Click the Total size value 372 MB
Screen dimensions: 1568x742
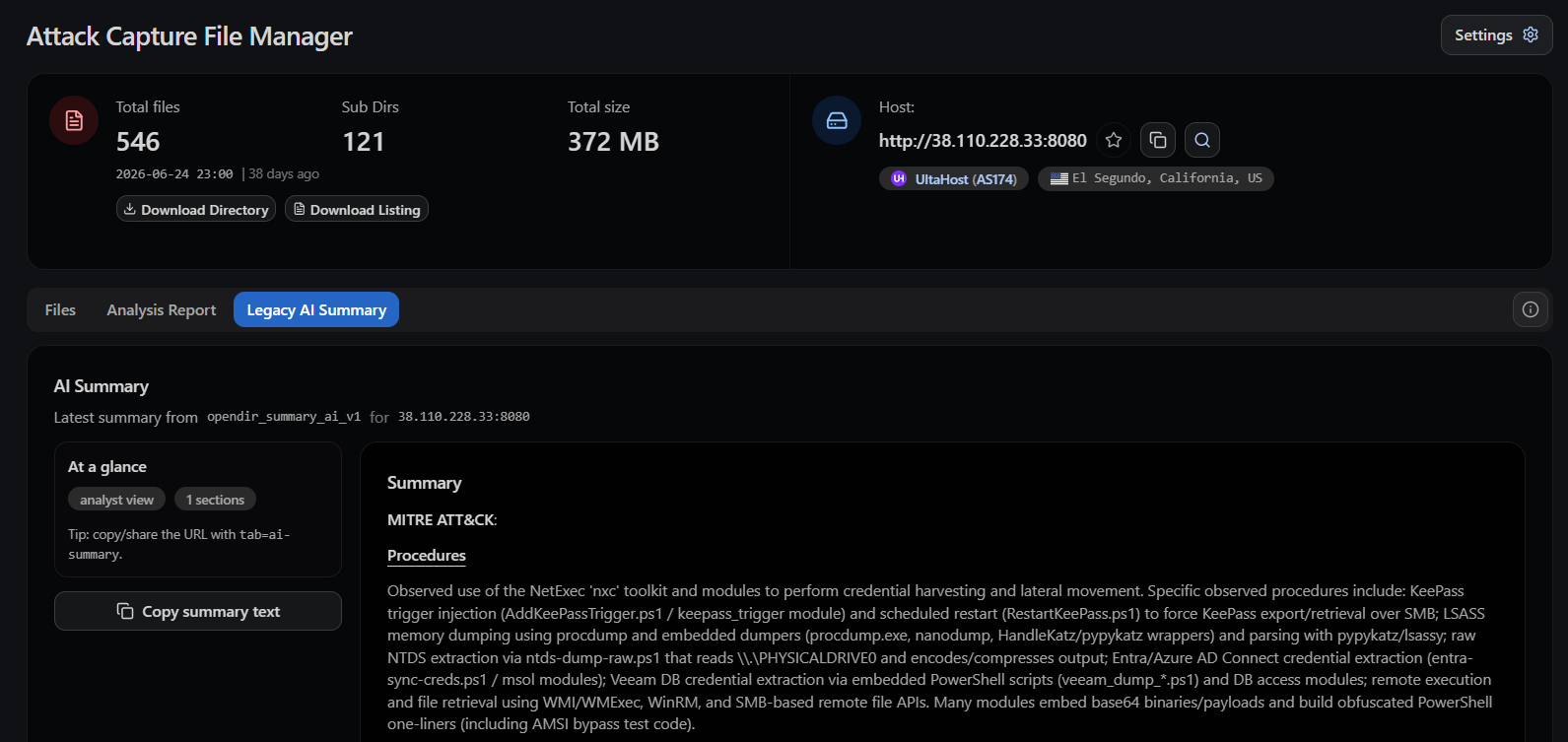click(613, 142)
